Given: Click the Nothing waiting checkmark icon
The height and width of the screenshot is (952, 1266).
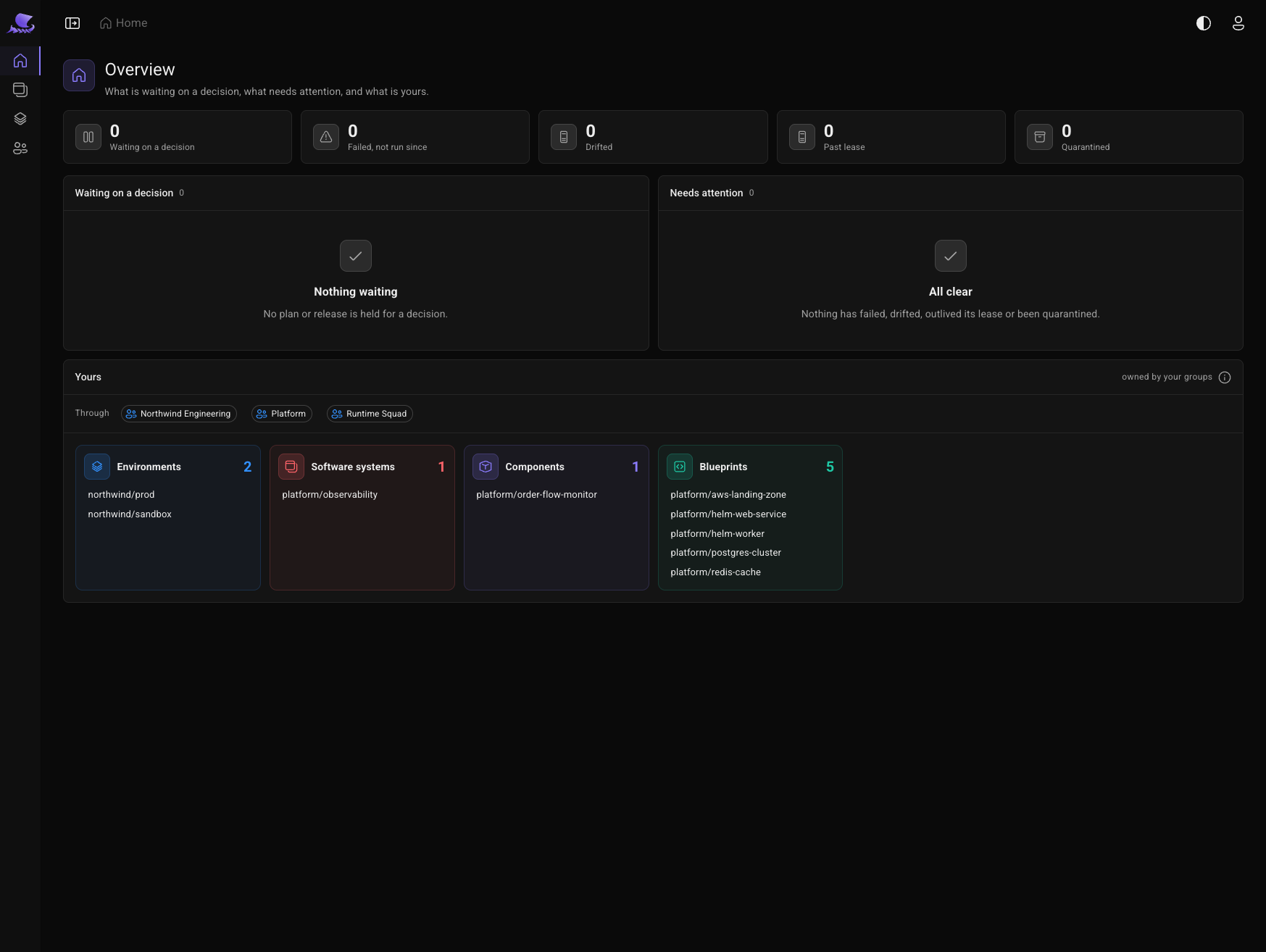Looking at the screenshot, I should [356, 256].
